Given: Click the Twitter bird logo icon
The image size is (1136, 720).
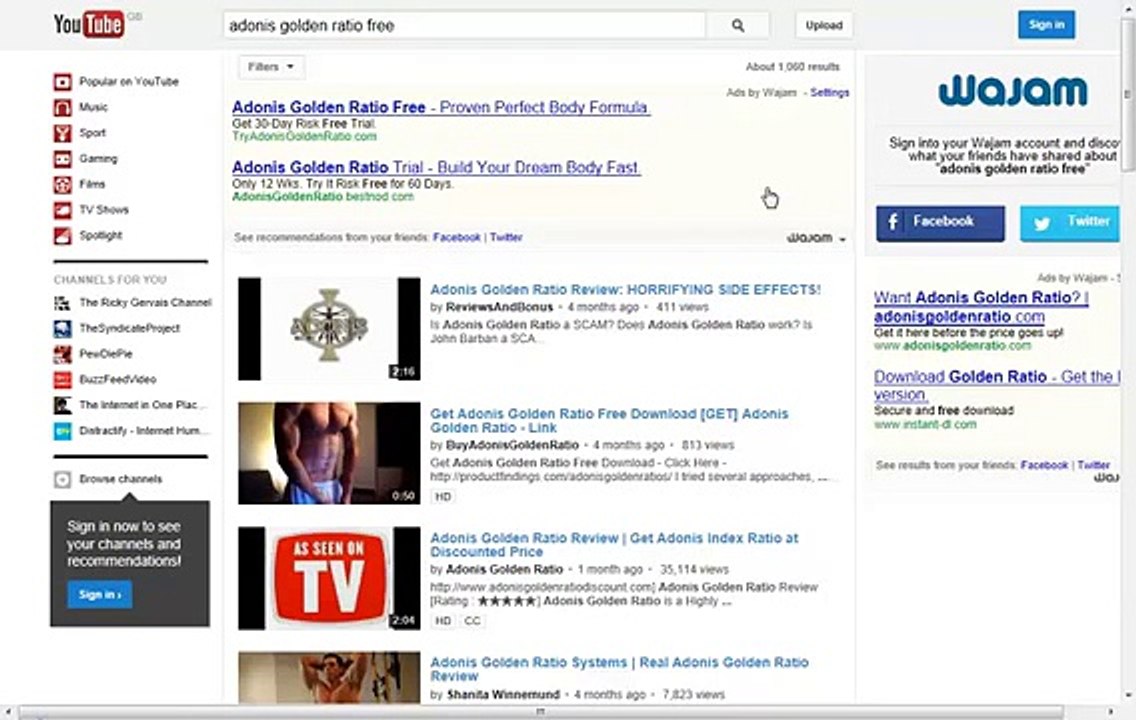Looking at the screenshot, I should [1043, 223].
